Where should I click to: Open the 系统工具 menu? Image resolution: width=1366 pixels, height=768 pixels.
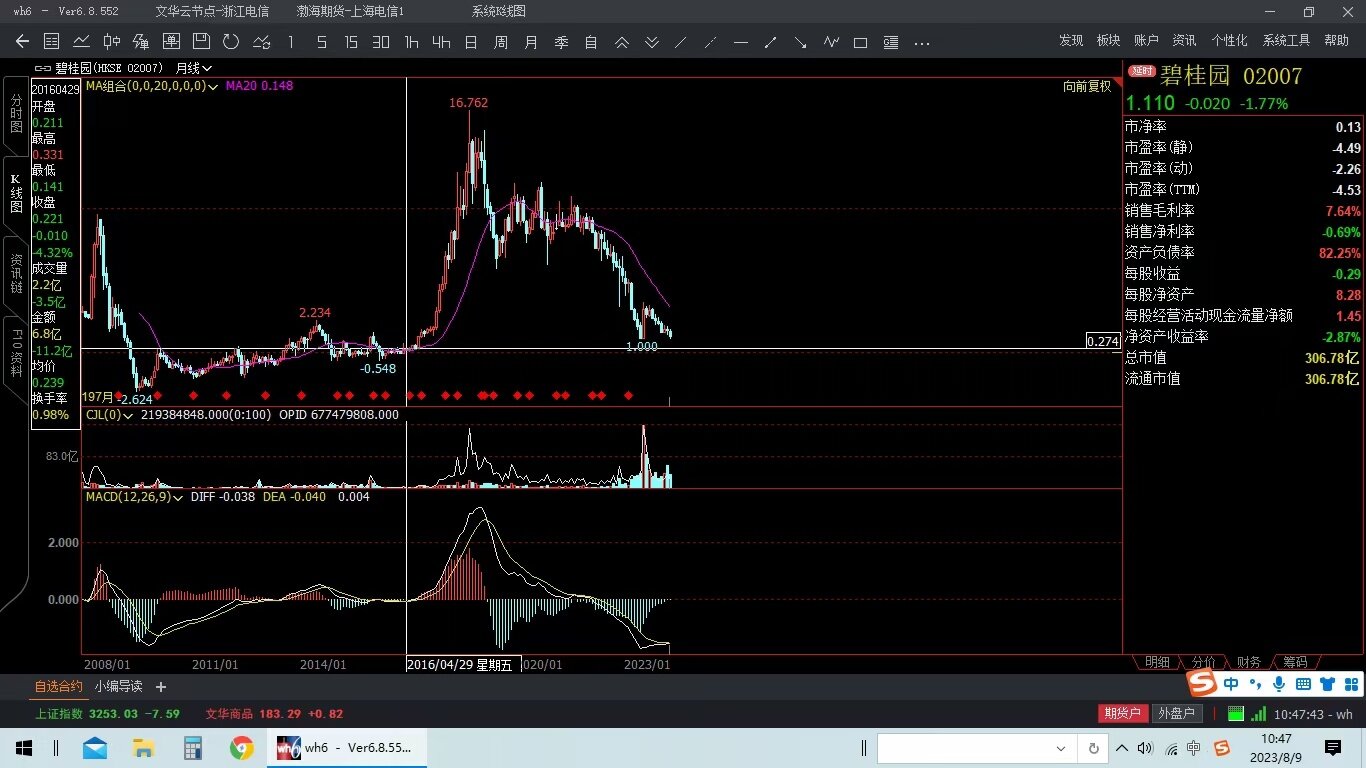(1286, 40)
